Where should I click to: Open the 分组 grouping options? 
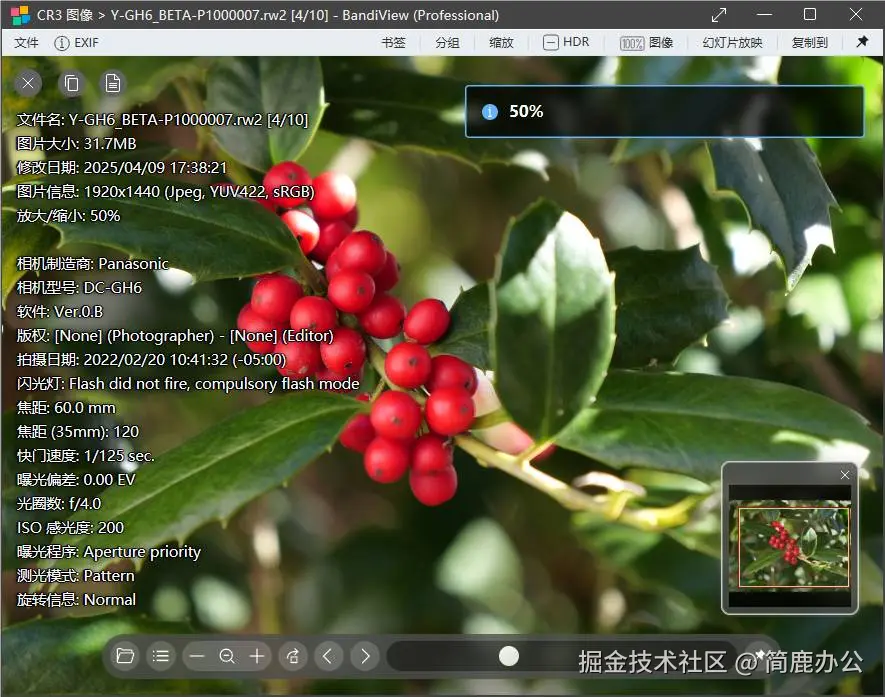click(447, 42)
